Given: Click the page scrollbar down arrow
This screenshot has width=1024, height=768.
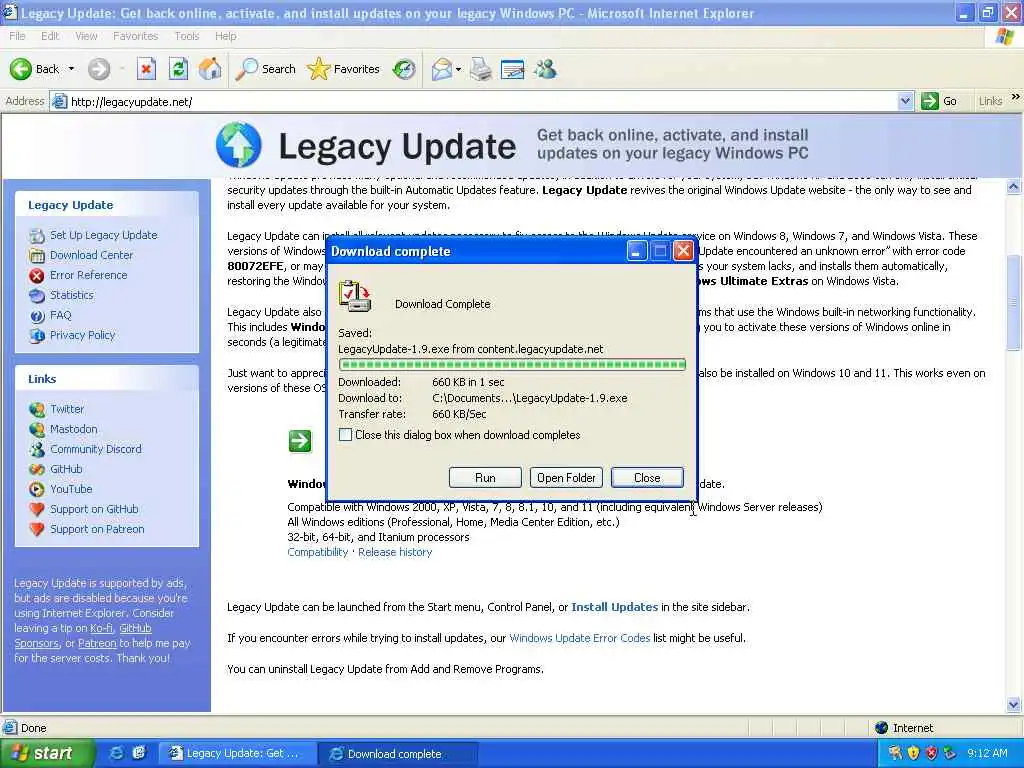Looking at the screenshot, I should [x=1014, y=704].
